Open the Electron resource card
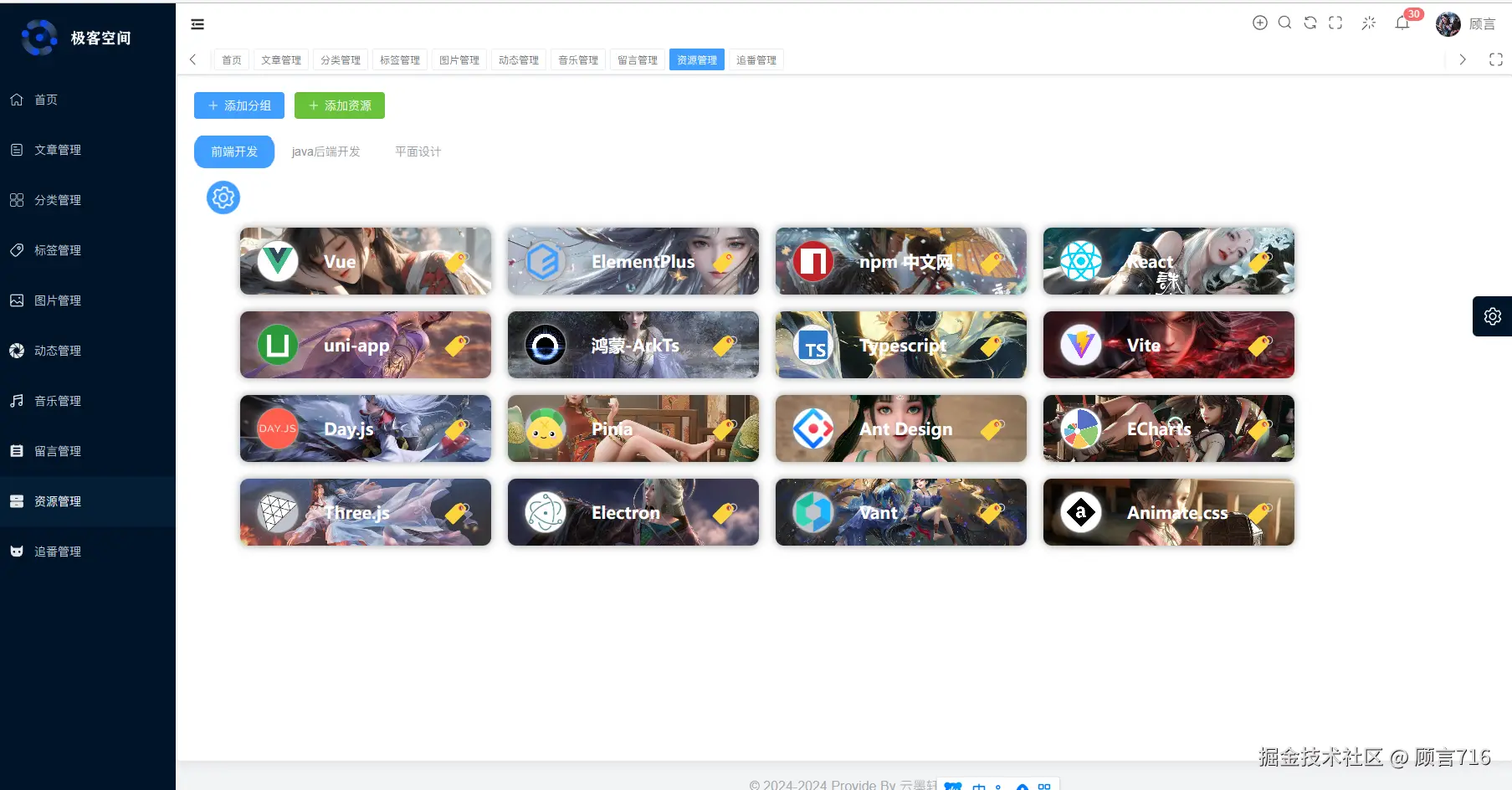Viewport: 1512px width, 790px height. (633, 512)
